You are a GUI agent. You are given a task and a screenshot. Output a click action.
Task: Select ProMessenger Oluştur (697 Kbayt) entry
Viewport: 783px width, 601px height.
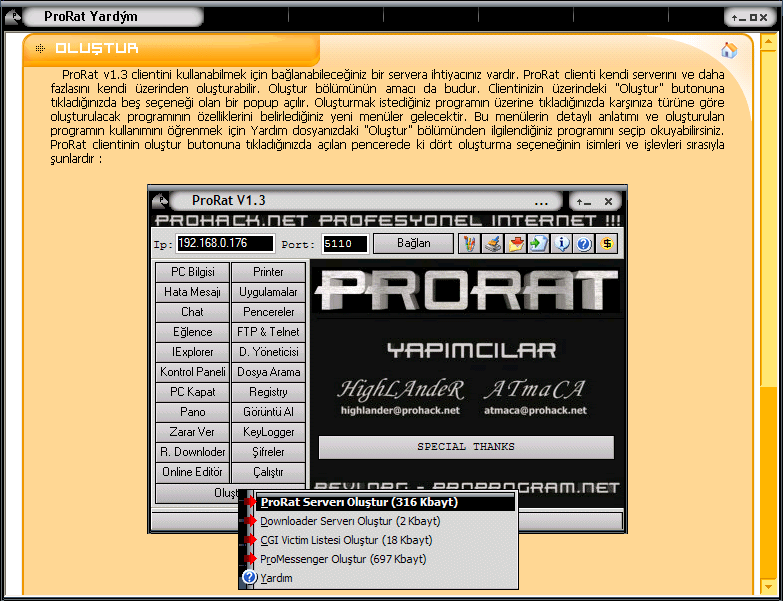click(343, 559)
